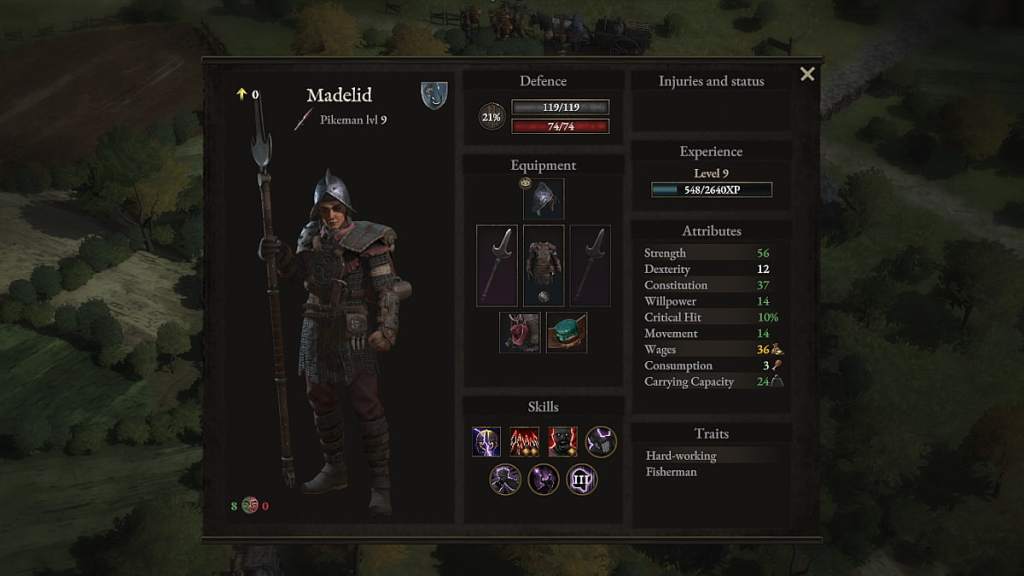Click the Wages attribute row
This screenshot has height=576, width=1024.
tap(712, 349)
